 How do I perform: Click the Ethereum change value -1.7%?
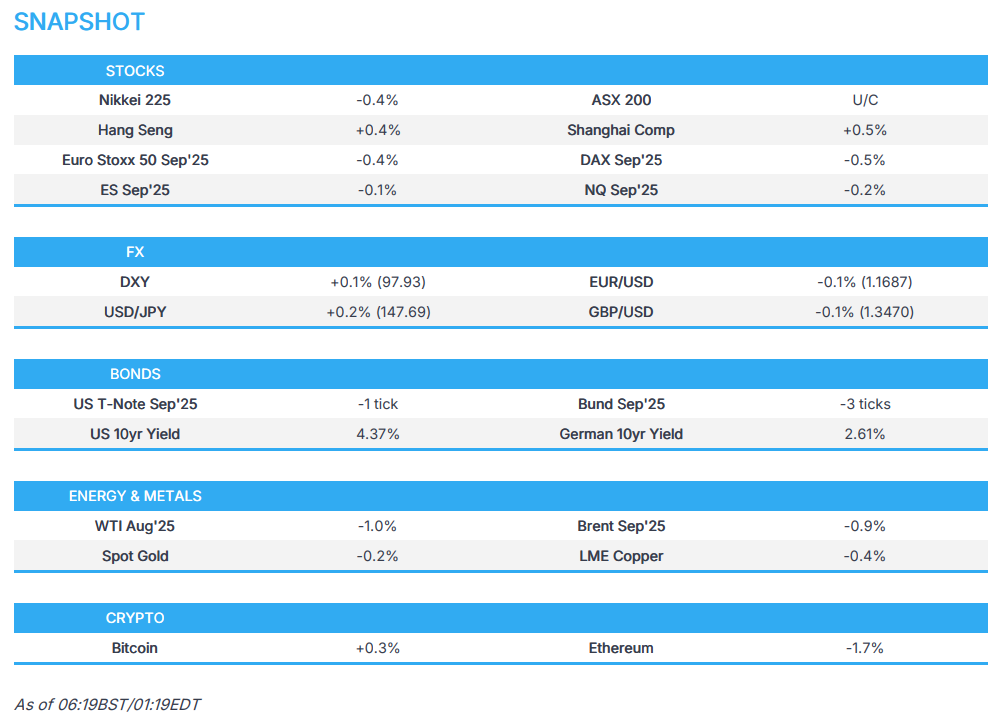pyautogui.click(x=864, y=648)
